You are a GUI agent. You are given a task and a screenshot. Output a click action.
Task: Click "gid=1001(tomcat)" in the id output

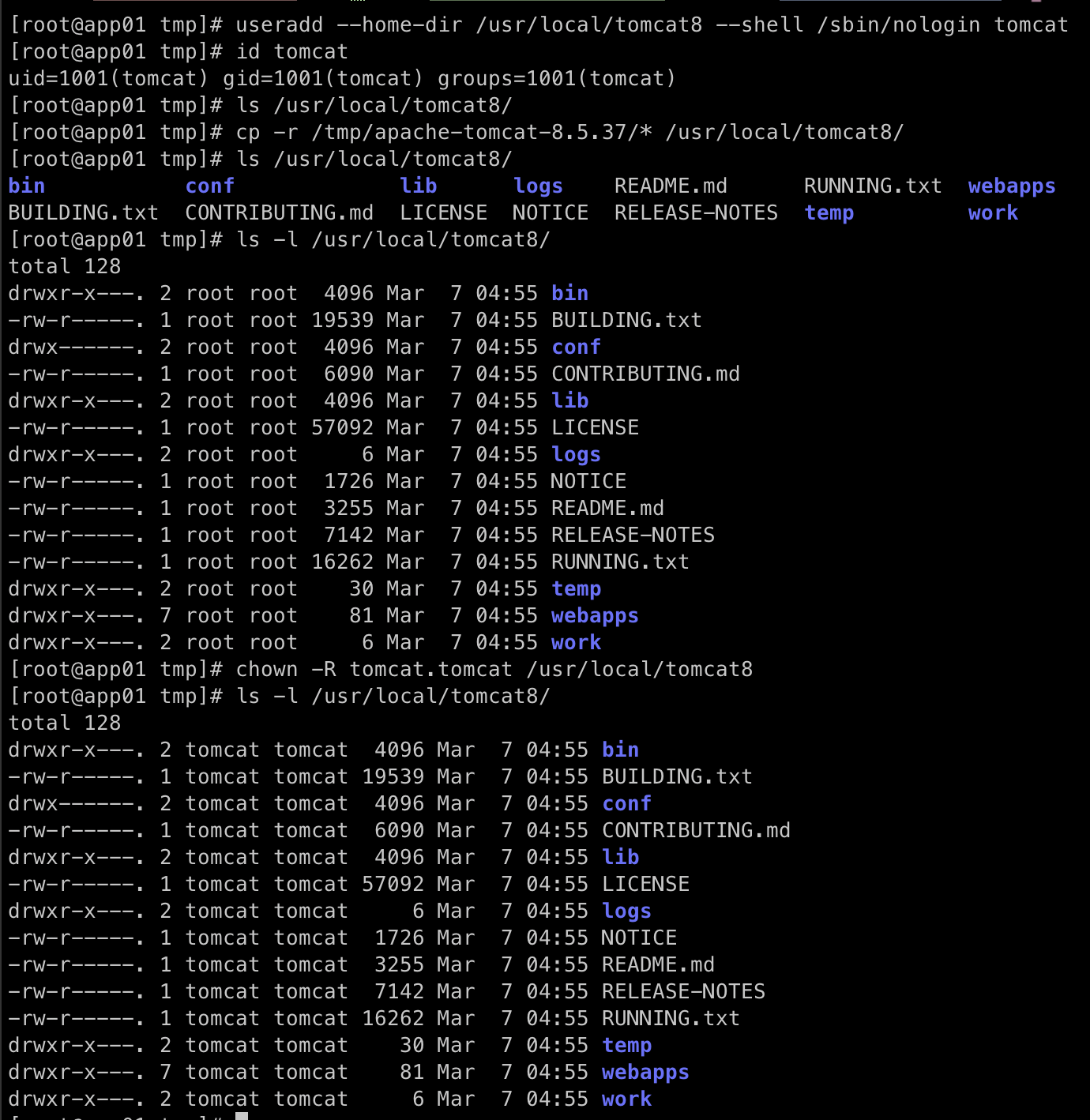pos(324,79)
